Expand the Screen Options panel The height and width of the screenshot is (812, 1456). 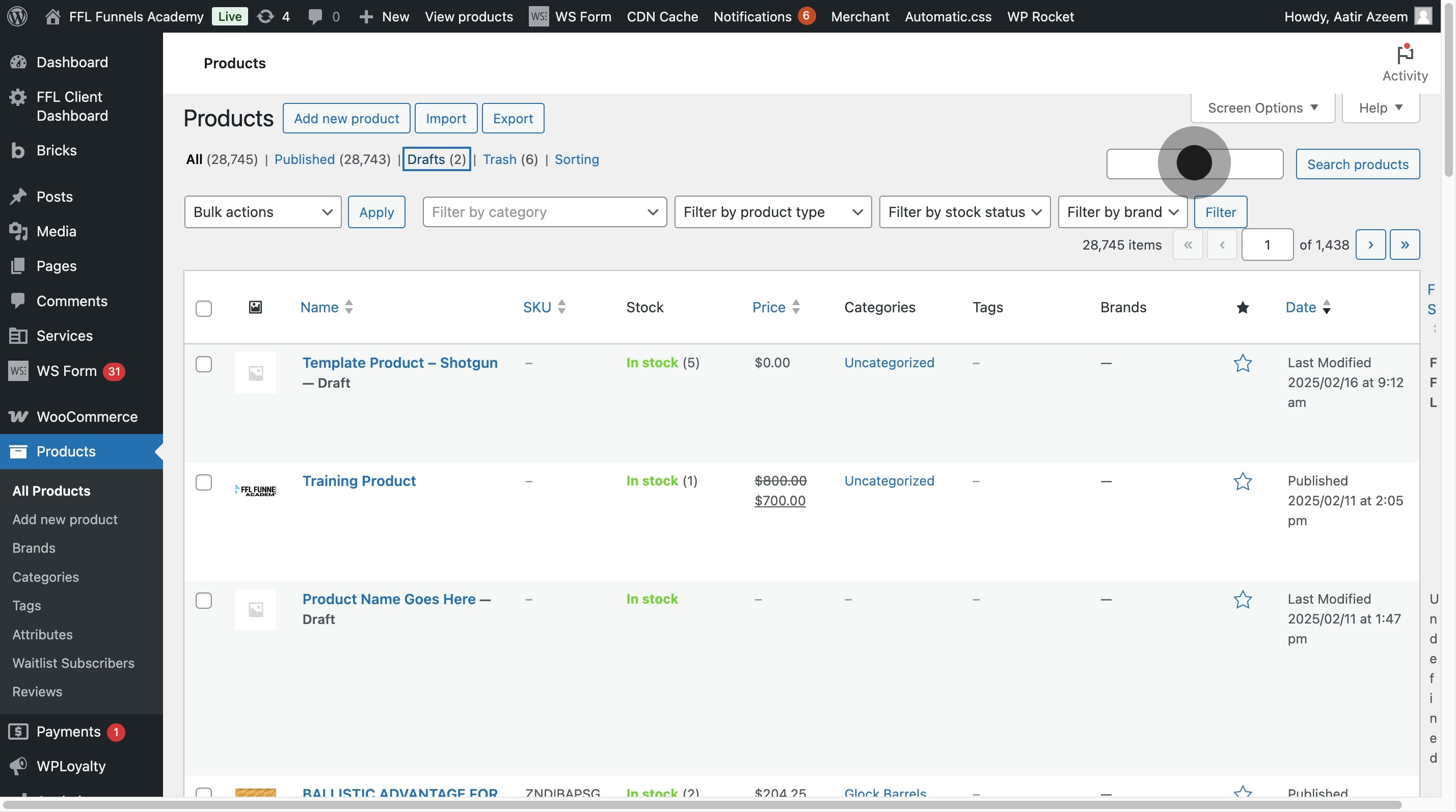pyautogui.click(x=1263, y=108)
